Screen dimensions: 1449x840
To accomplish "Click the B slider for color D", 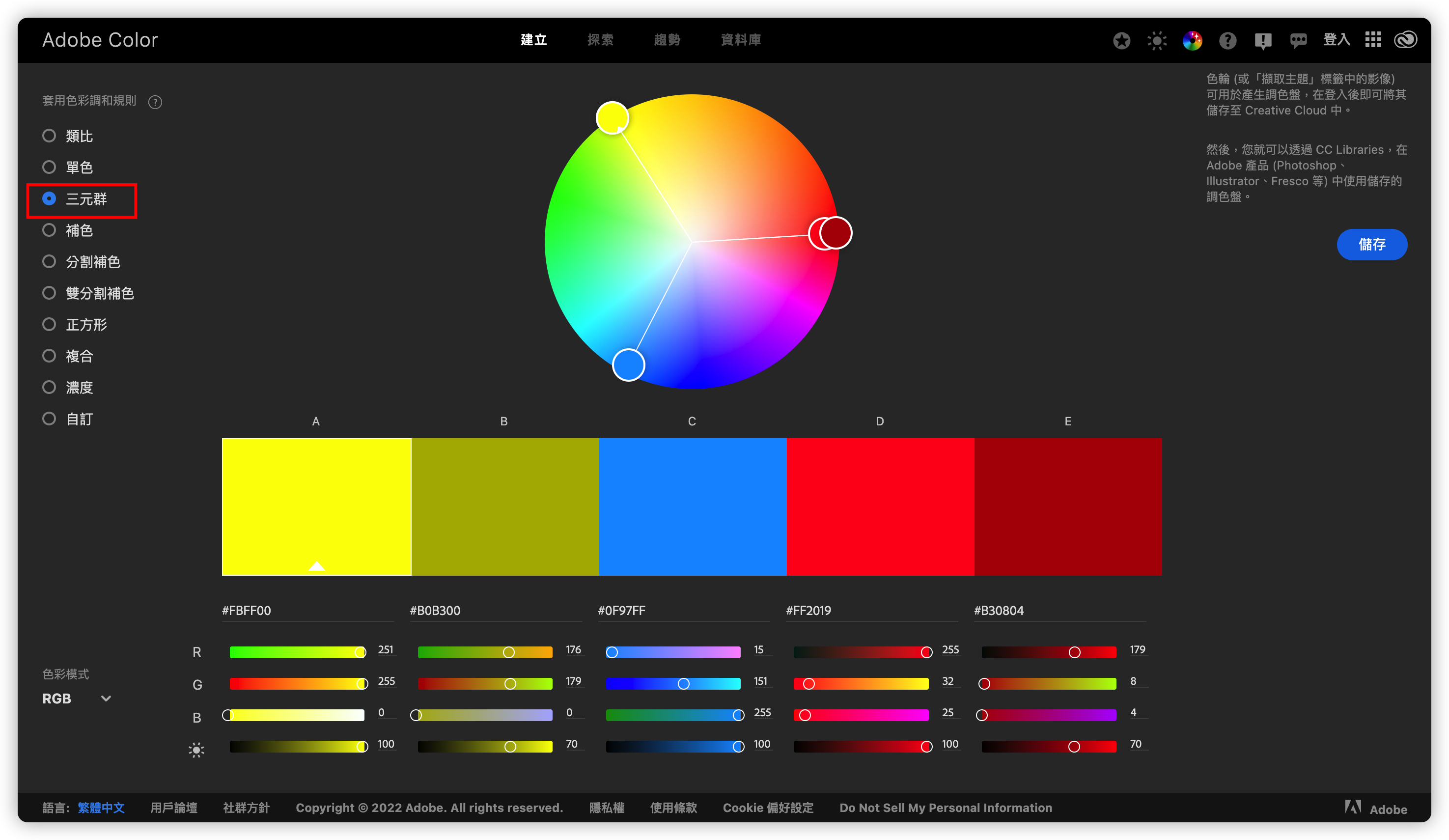I will pyautogui.click(x=861, y=715).
